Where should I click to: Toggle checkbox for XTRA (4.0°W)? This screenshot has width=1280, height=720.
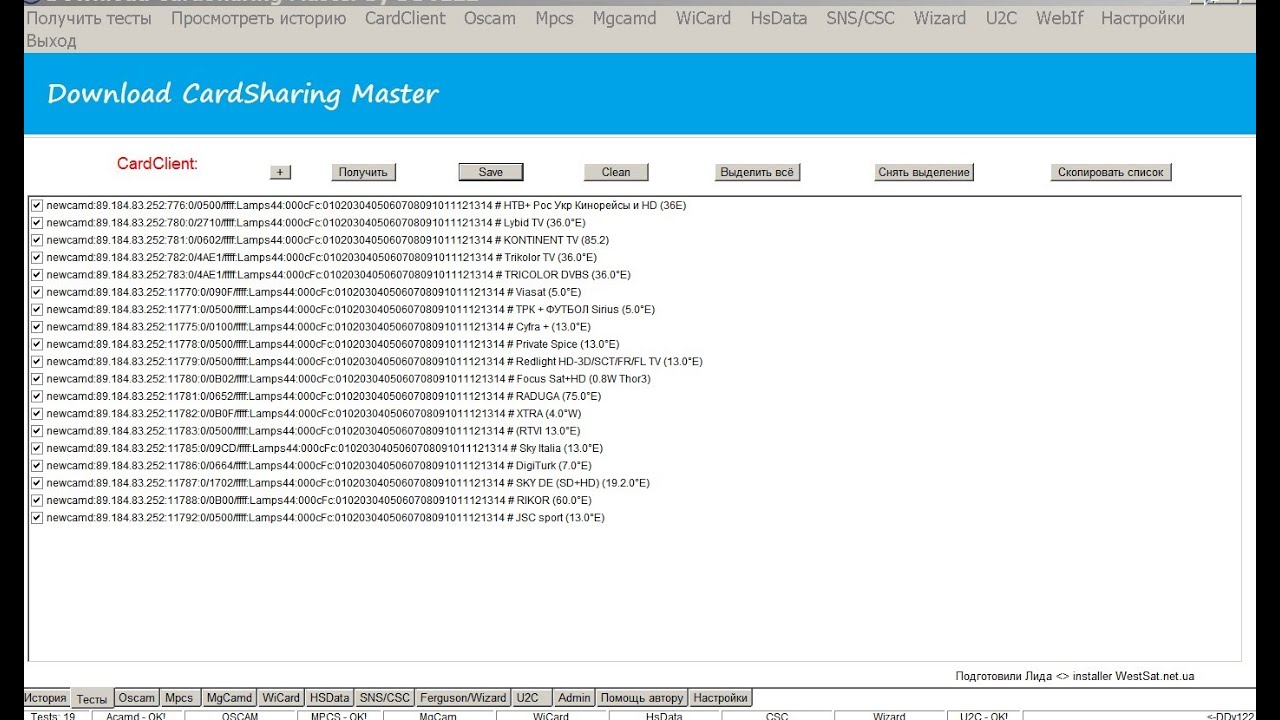[x=37, y=413]
